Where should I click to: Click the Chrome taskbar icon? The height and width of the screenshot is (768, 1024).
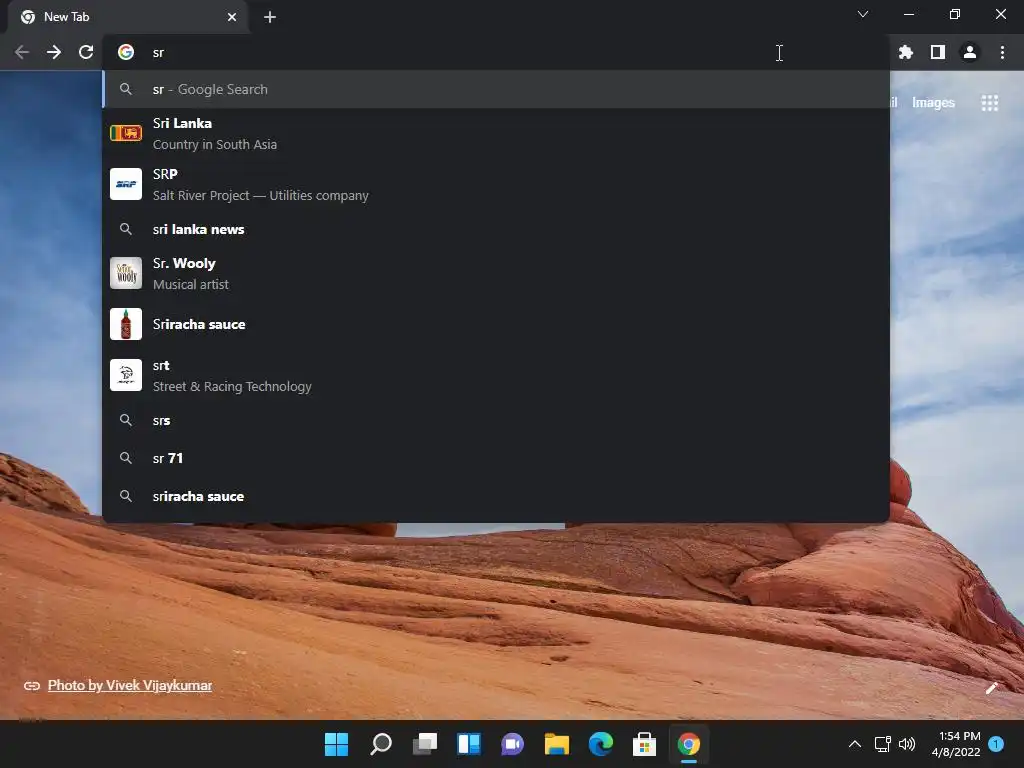click(x=689, y=744)
